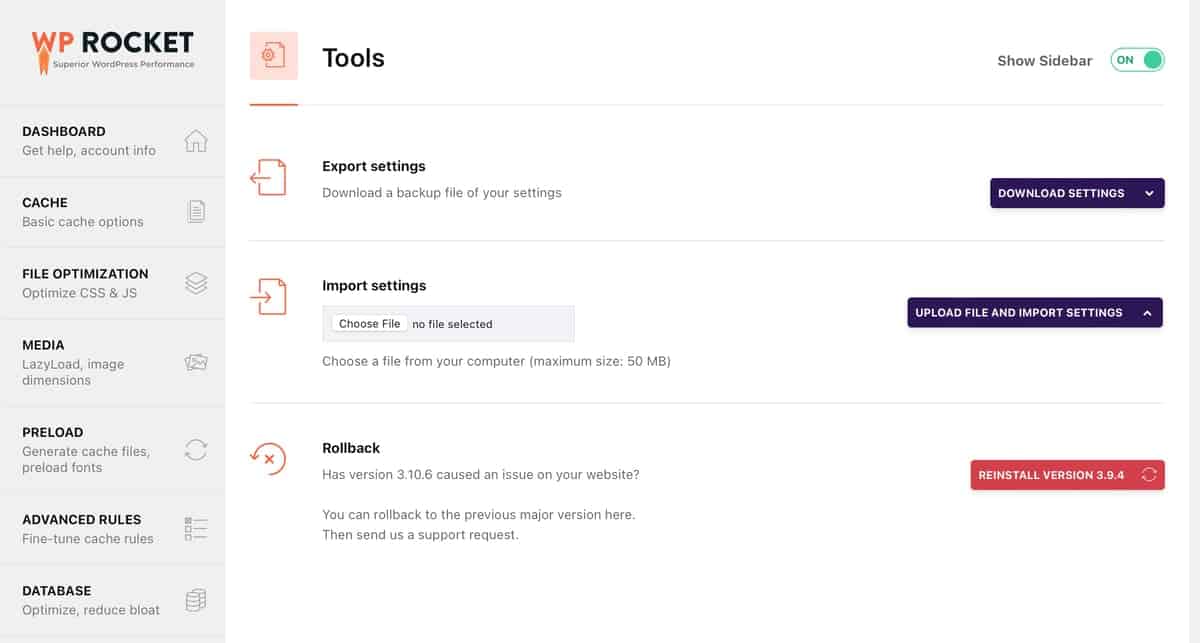Click the Import settings arrow icon

tap(268, 296)
